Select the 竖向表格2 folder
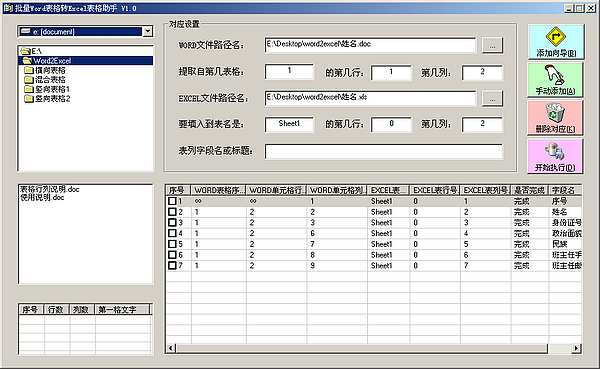 point(47,99)
